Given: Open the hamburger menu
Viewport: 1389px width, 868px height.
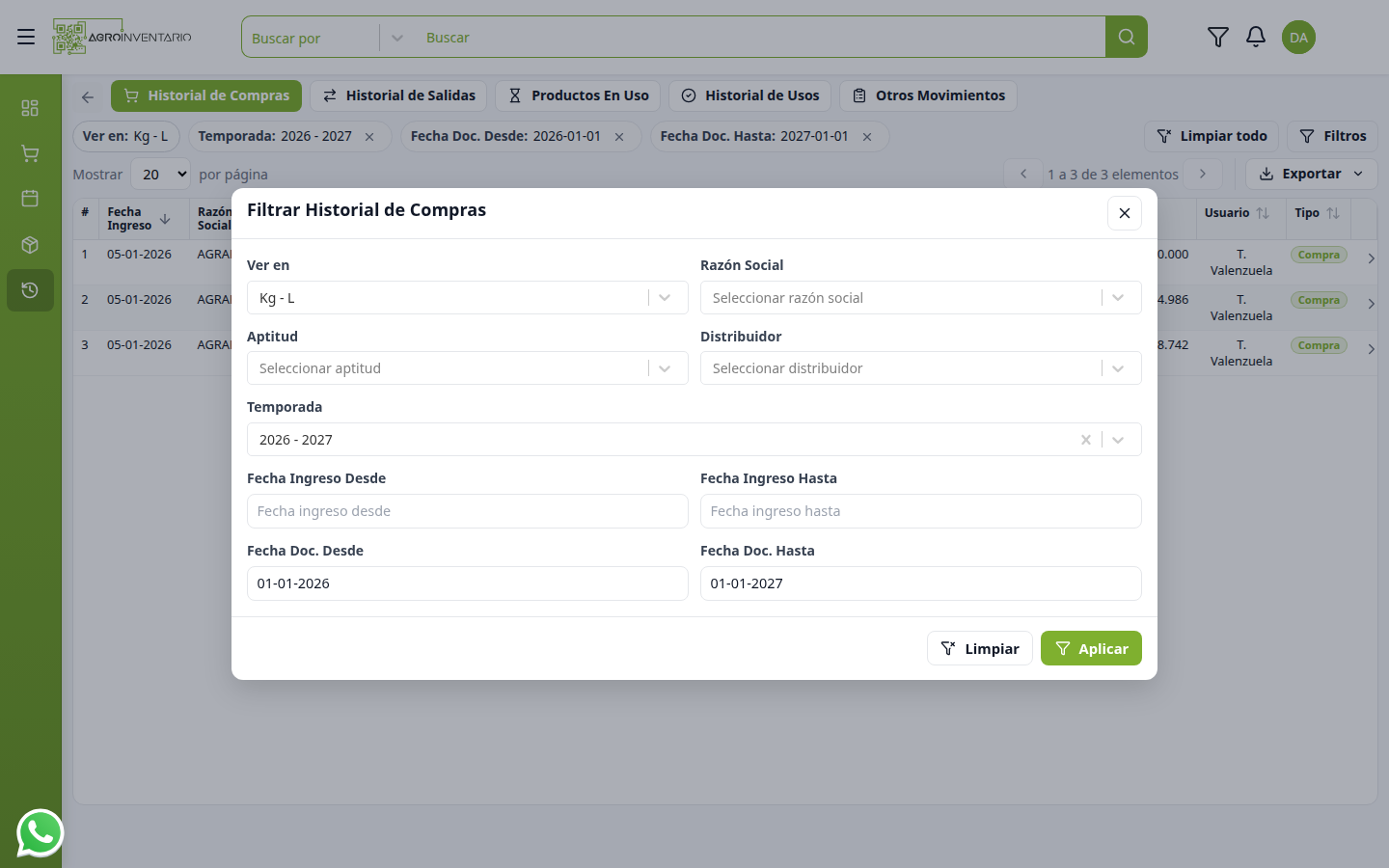Looking at the screenshot, I should 26,37.
